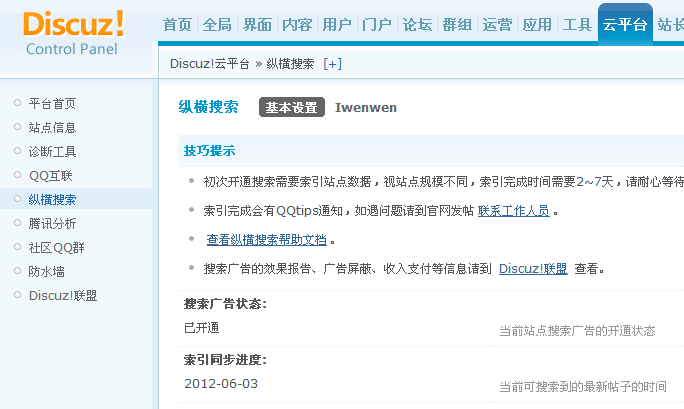
Task: Go to 平台首页 in sidebar
Action: (52, 103)
